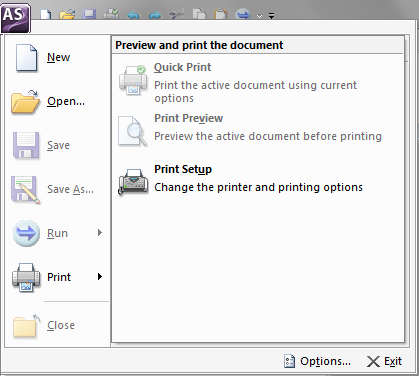Click the AS application menu button
Screen dimensions: 419x376
click(16, 18)
